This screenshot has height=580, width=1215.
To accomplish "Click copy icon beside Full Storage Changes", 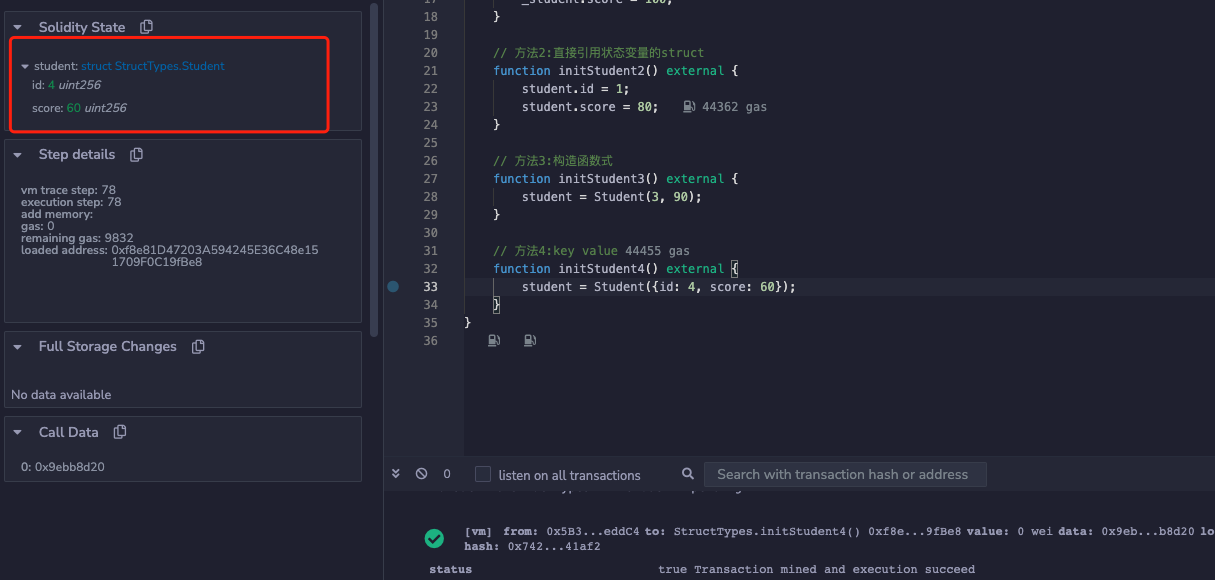I will [198, 347].
